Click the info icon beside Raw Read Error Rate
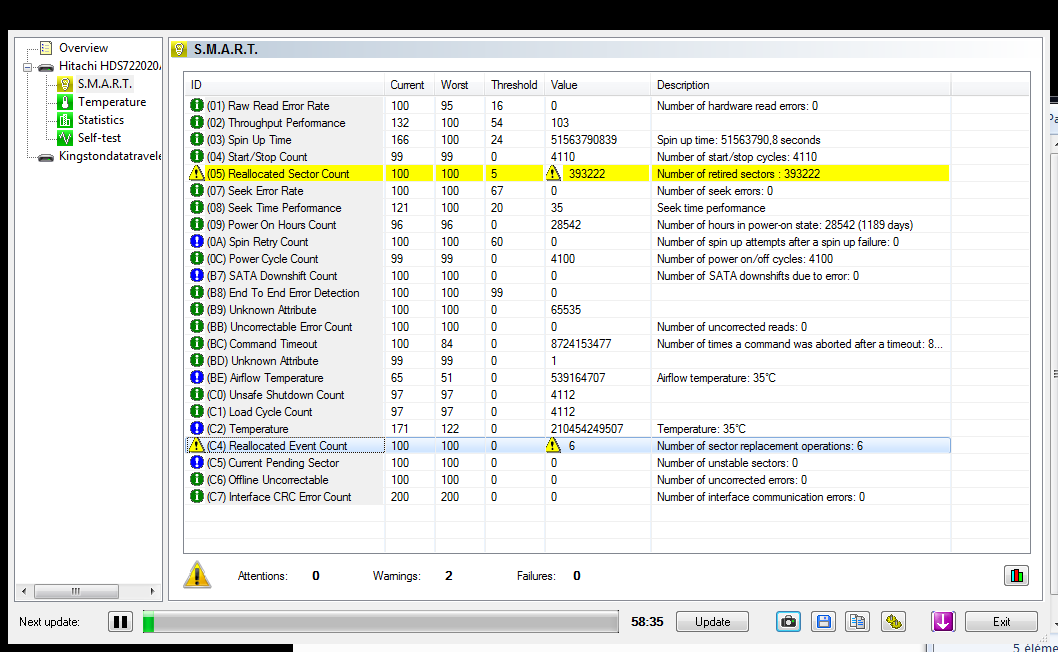 197,105
